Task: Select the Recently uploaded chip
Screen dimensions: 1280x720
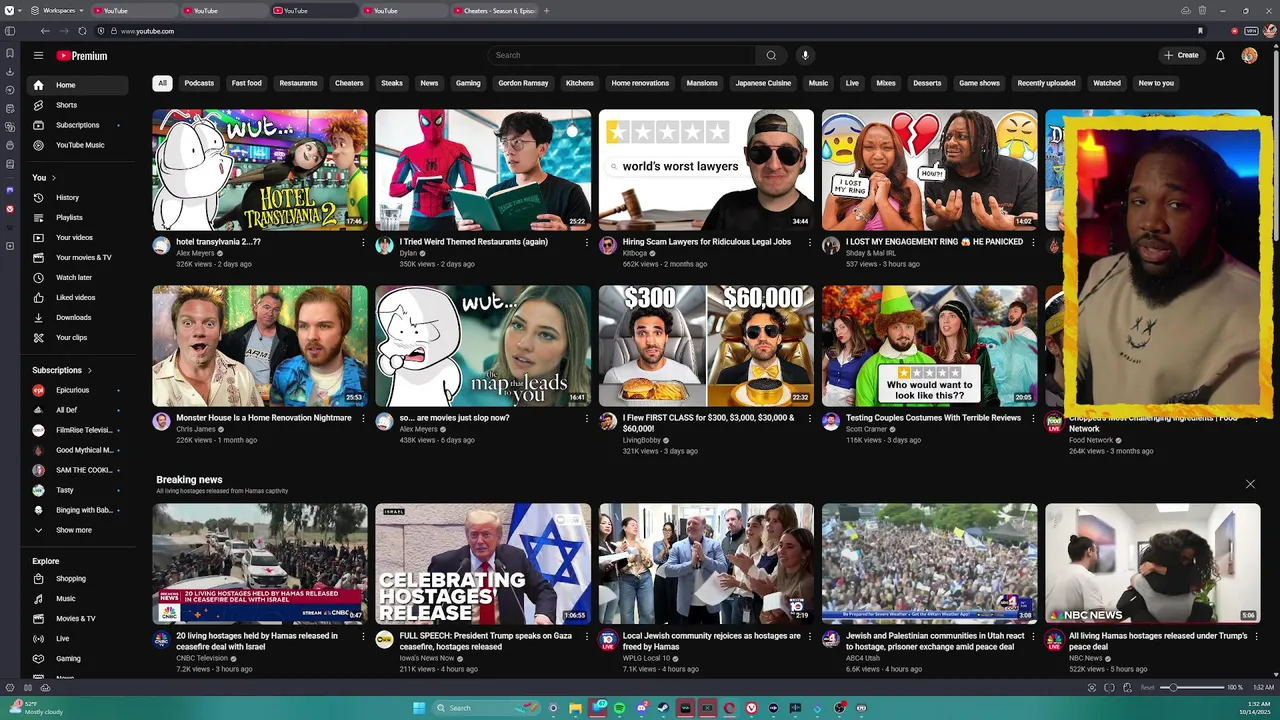Action: [1046, 83]
